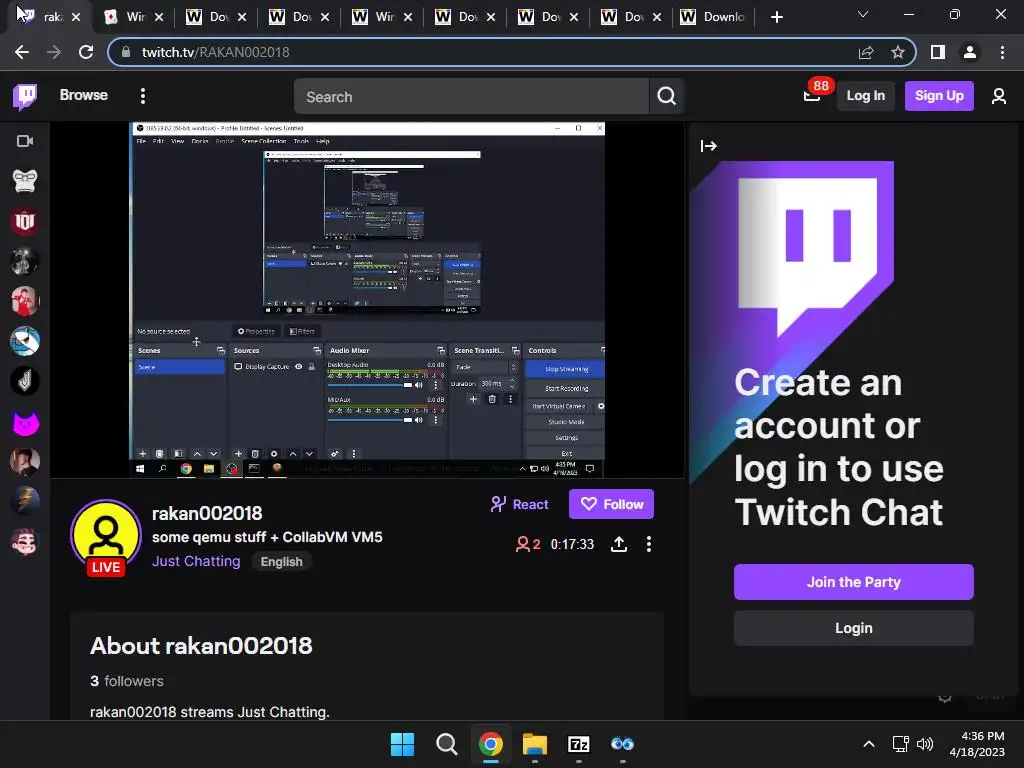The height and width of the screenshot is (768, 1024).
Task: Close the rak Twitch tab
Action: click(76, 17)
